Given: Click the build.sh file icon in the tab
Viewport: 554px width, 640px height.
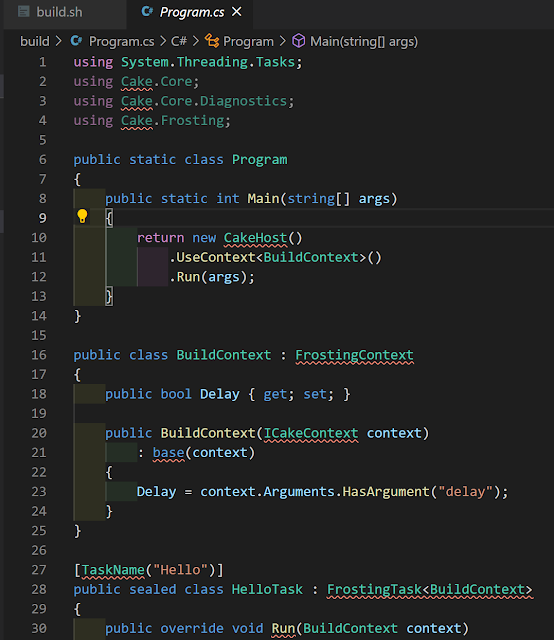Looking at the screenshot, I should point(24,12).
